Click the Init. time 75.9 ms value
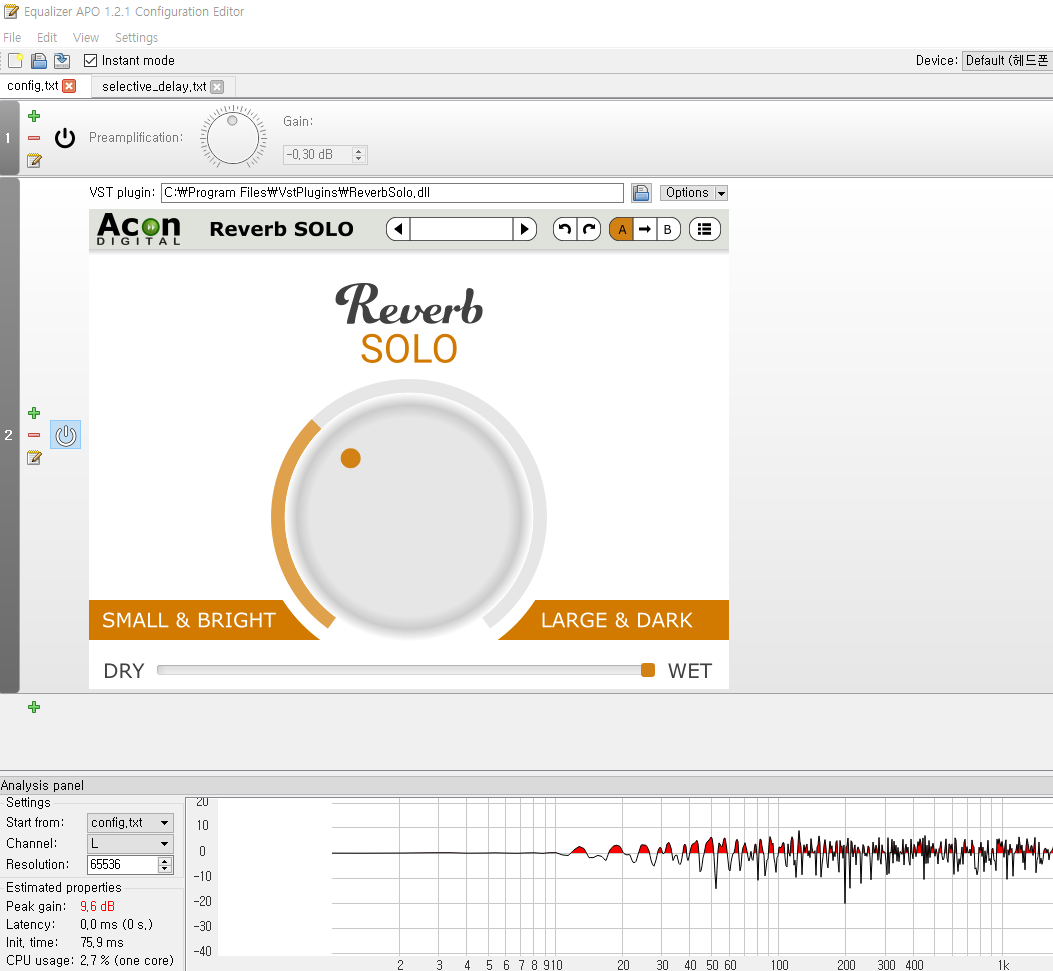This screenshot has height=971, width=1053. tap(102, 943)
